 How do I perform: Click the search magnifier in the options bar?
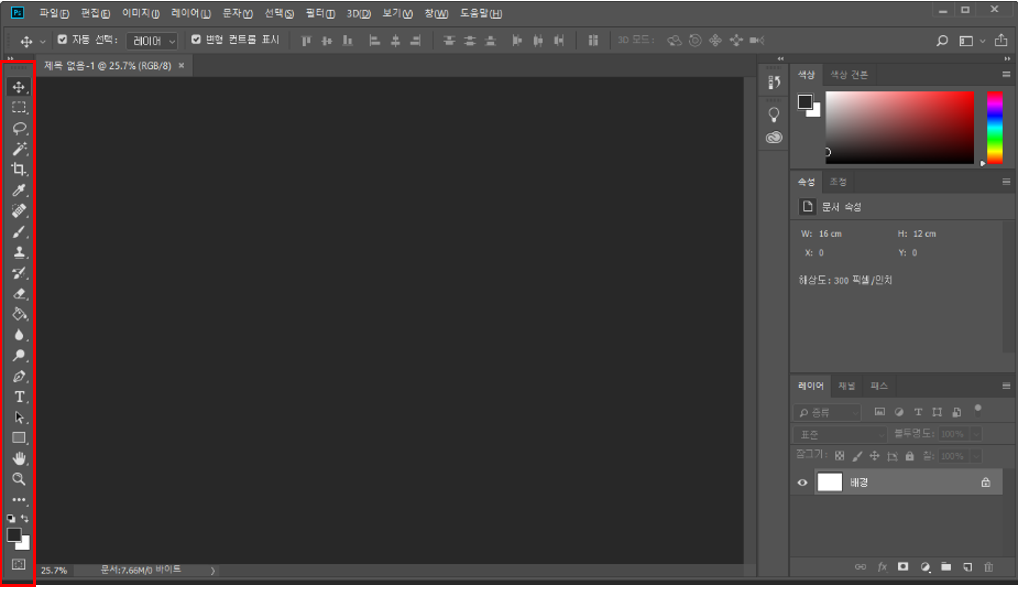(x=941, y=40)
